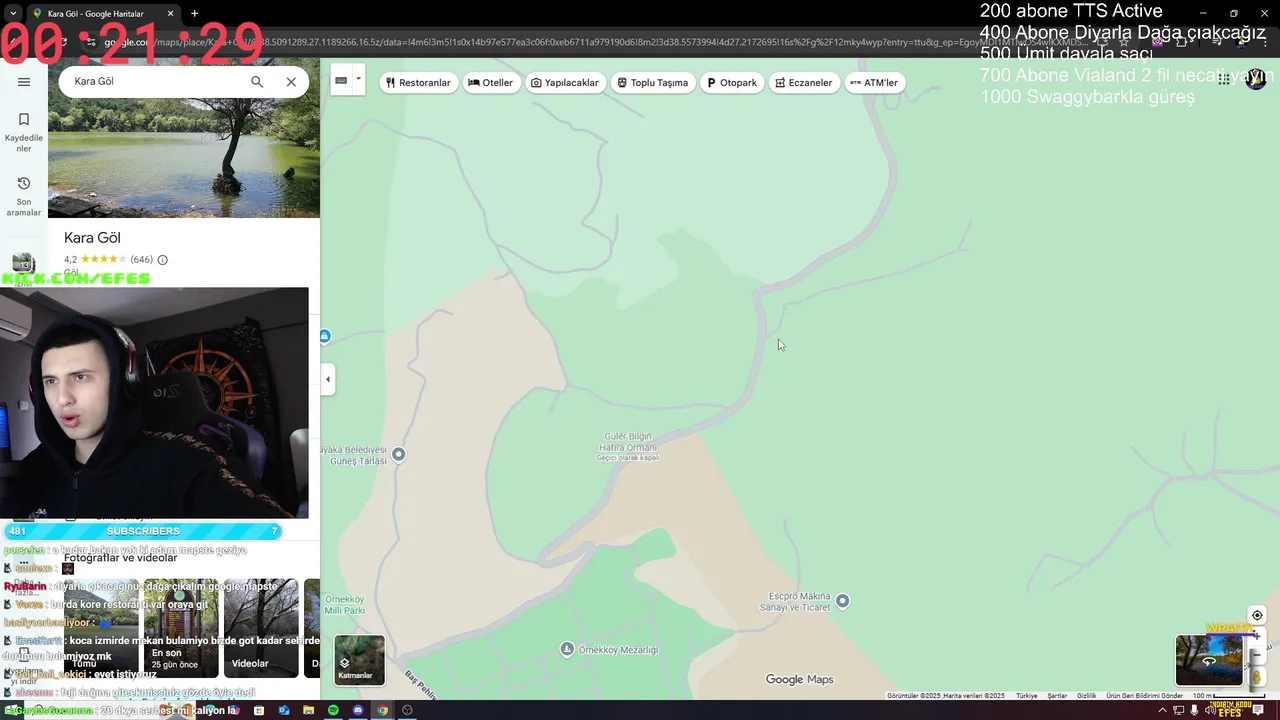Open the input tools keyboard icon
This screenshot has height=720, width=1280.
[341, 80]
